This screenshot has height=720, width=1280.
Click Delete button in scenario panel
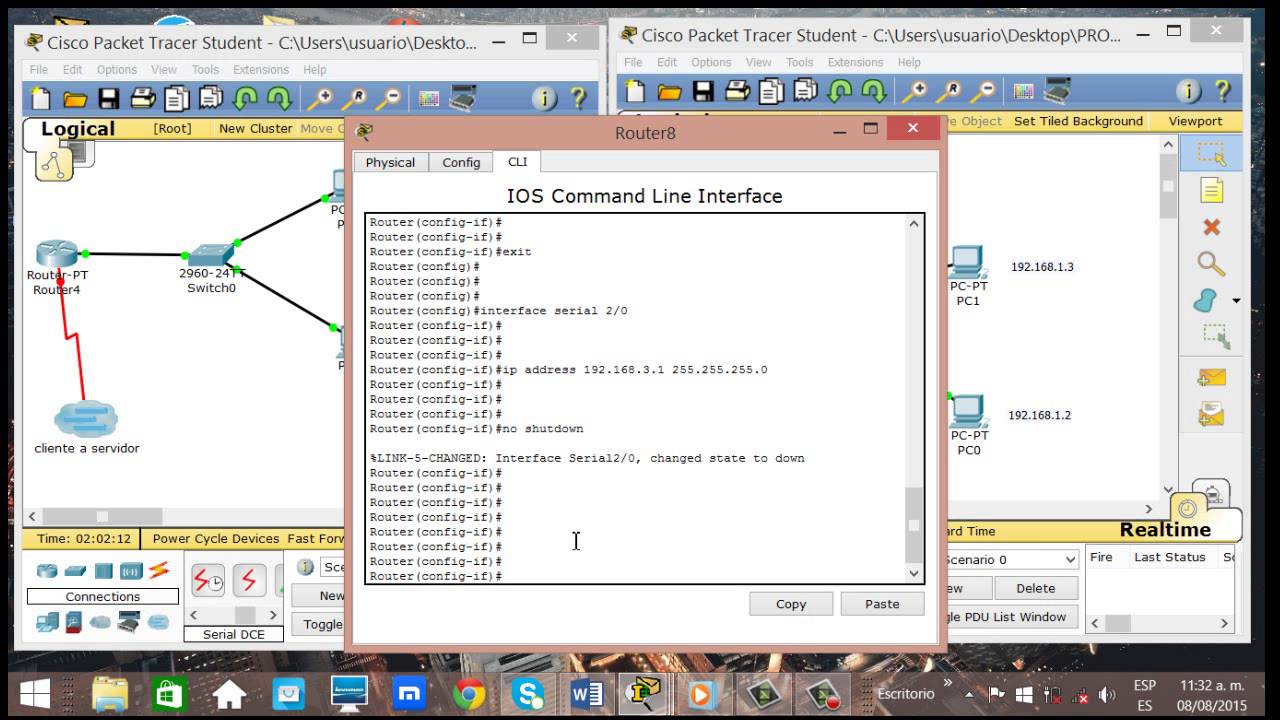(1035, 588)
